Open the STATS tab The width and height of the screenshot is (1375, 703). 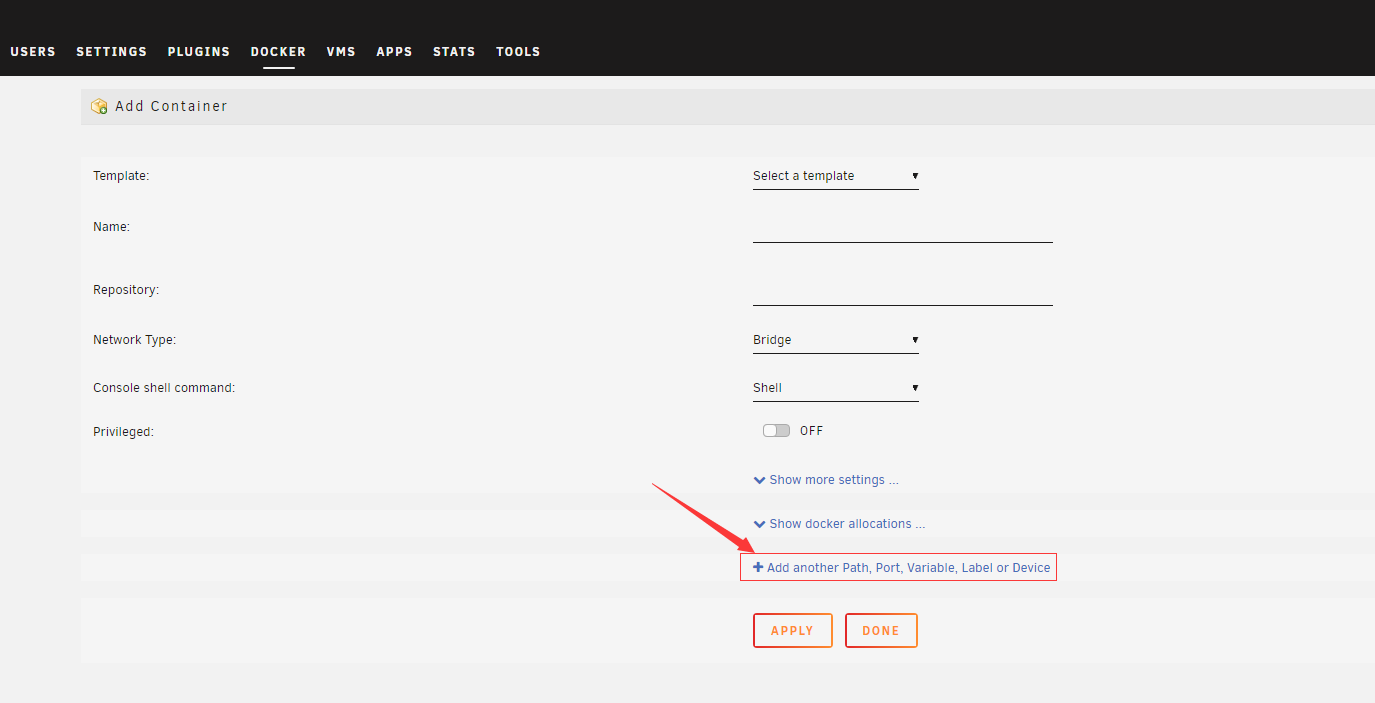tap(454, 52)
